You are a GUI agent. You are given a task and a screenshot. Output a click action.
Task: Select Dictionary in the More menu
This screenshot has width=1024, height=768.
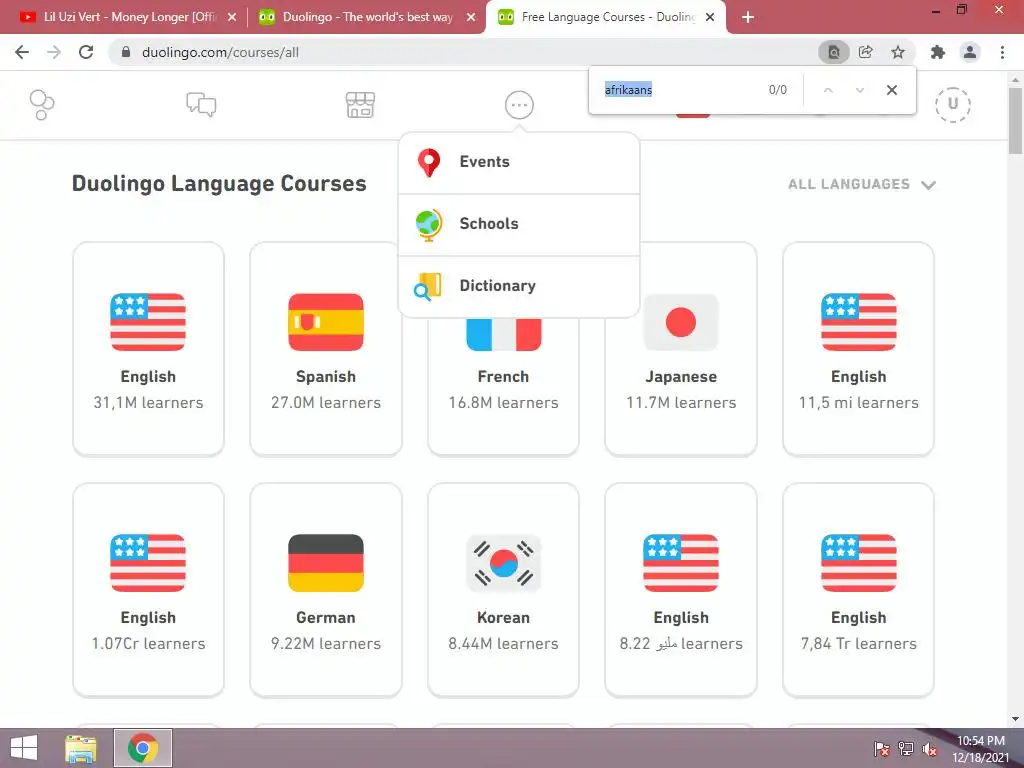pyautogui.click(x=519, y=286)
